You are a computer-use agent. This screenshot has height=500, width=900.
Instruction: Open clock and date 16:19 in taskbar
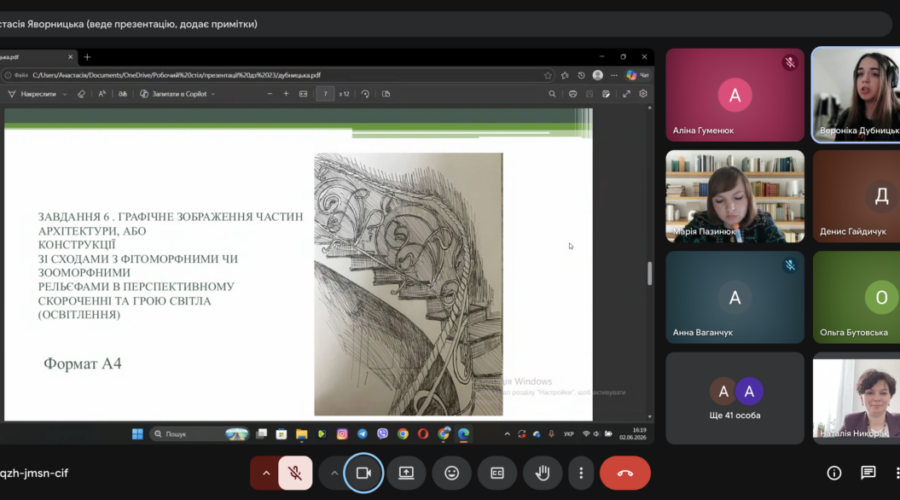pos(633,434)
